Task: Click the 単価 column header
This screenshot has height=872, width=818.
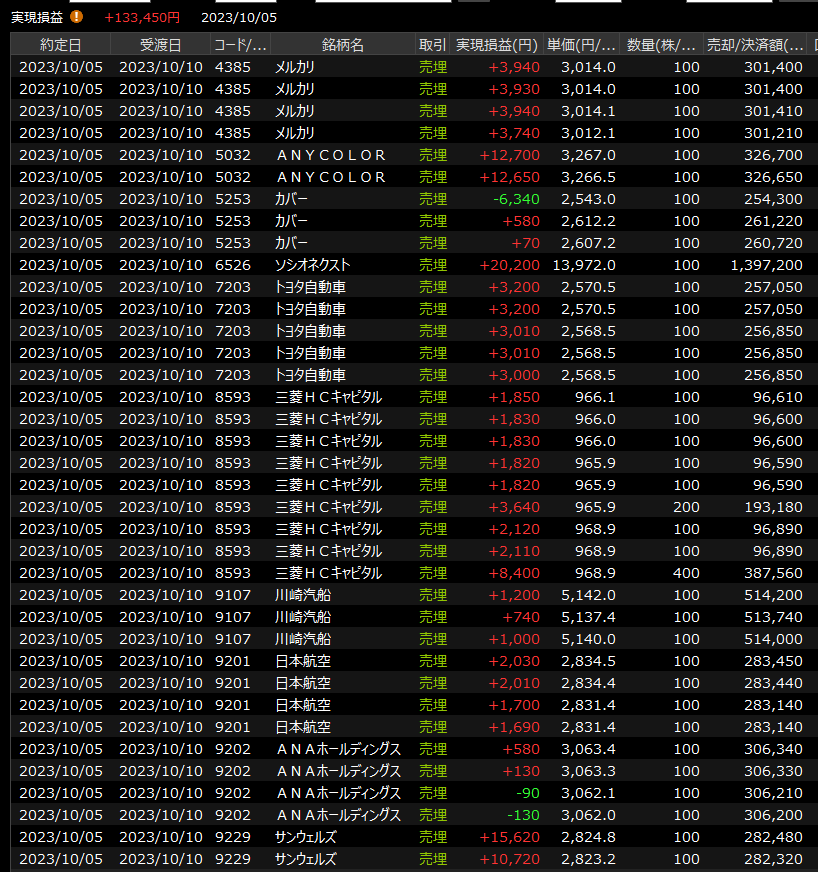Action: pos(581,45)
